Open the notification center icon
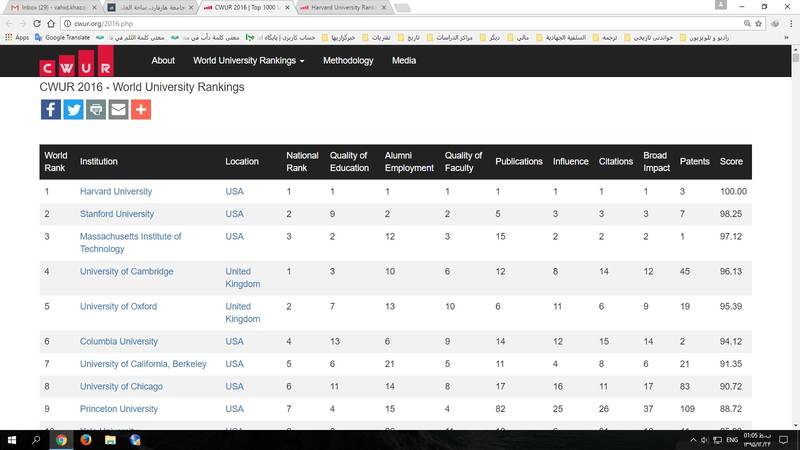This screenshot has width=800, height=450. point(784,440)
